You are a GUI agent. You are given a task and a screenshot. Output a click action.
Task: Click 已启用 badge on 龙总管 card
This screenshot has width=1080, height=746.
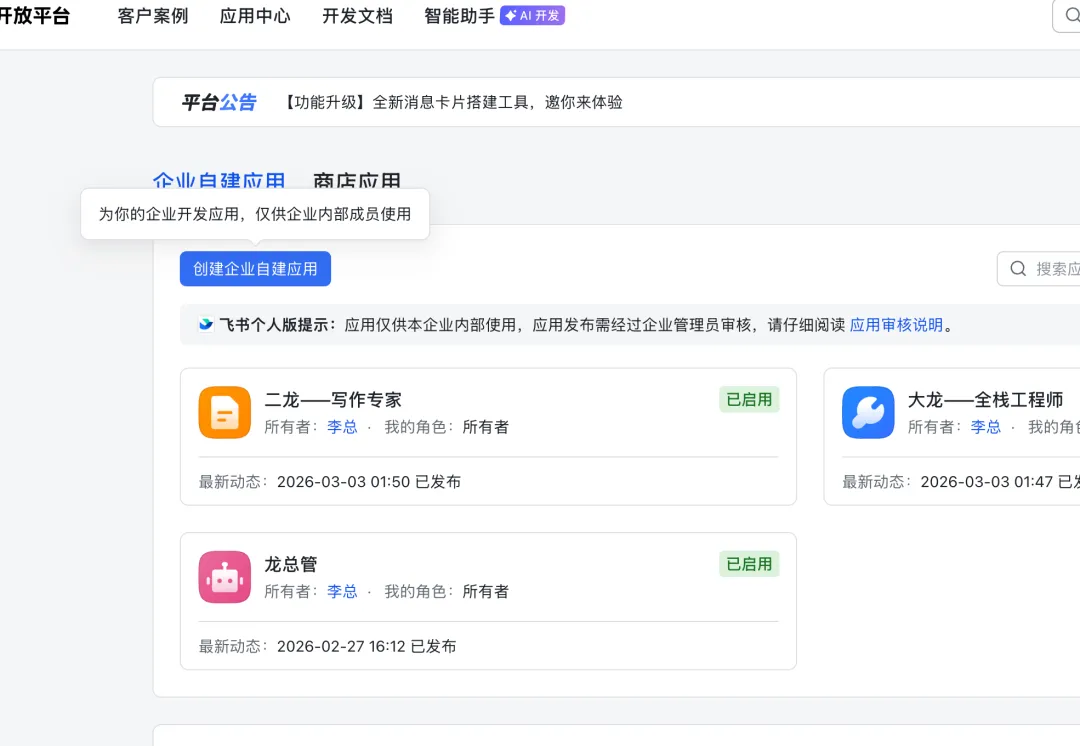click(x=749, y=564)
